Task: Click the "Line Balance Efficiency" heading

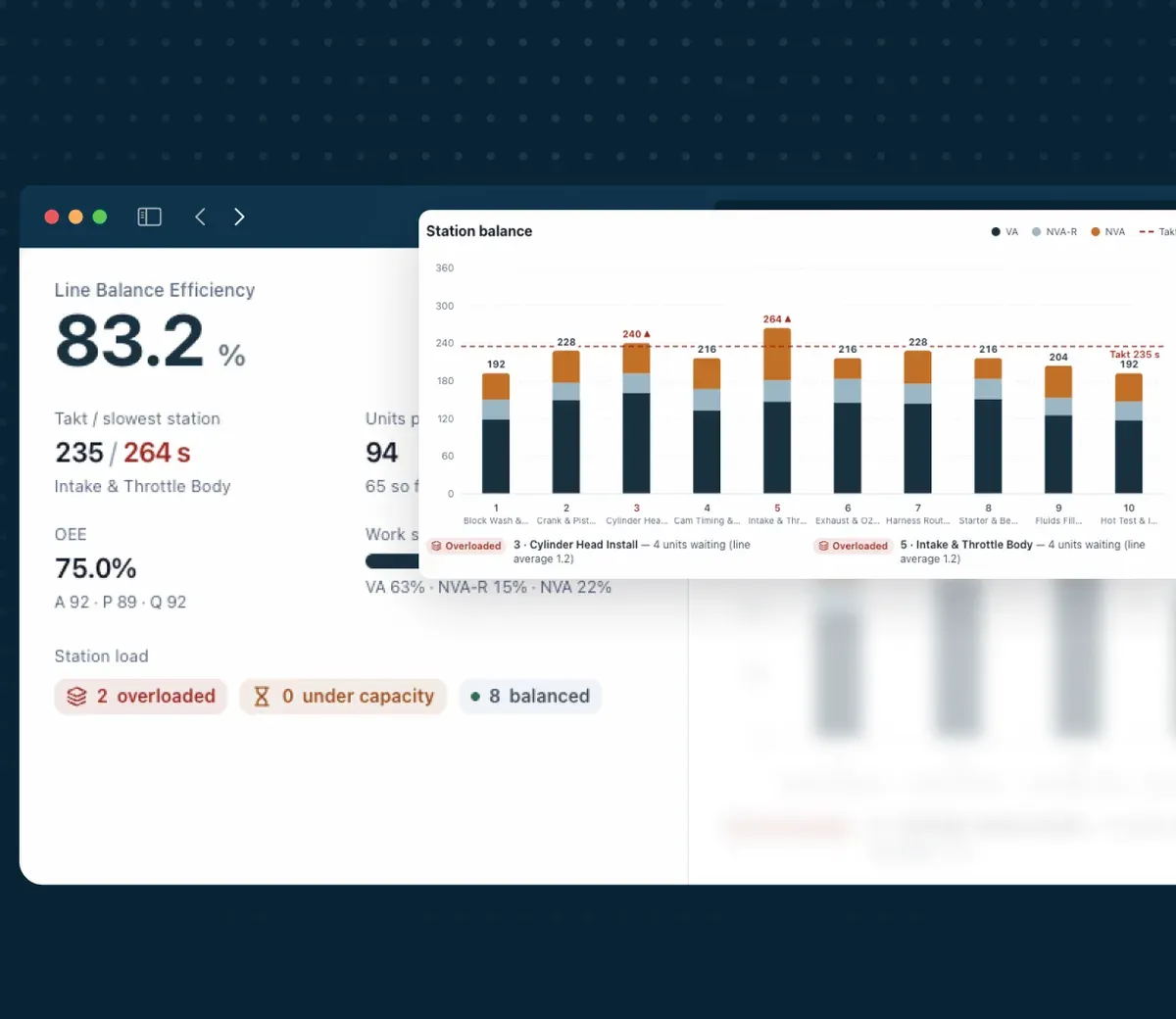Action: (155, 290)
